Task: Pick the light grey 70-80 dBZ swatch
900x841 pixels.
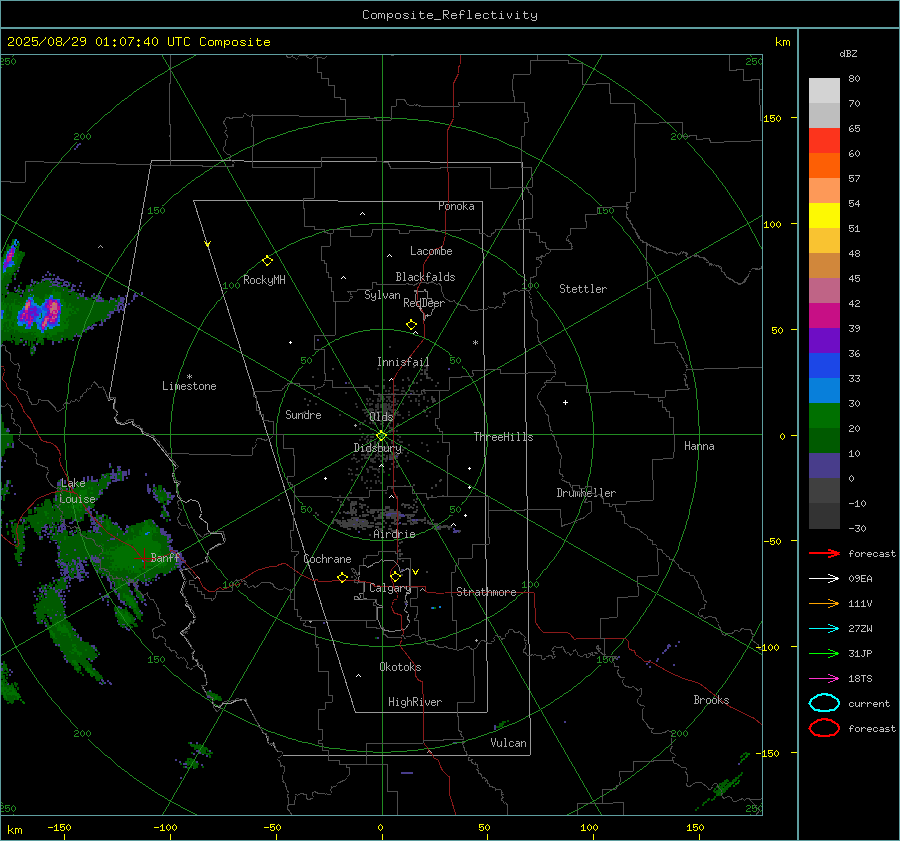Action: pyautogui.click(x=824, y=91)
